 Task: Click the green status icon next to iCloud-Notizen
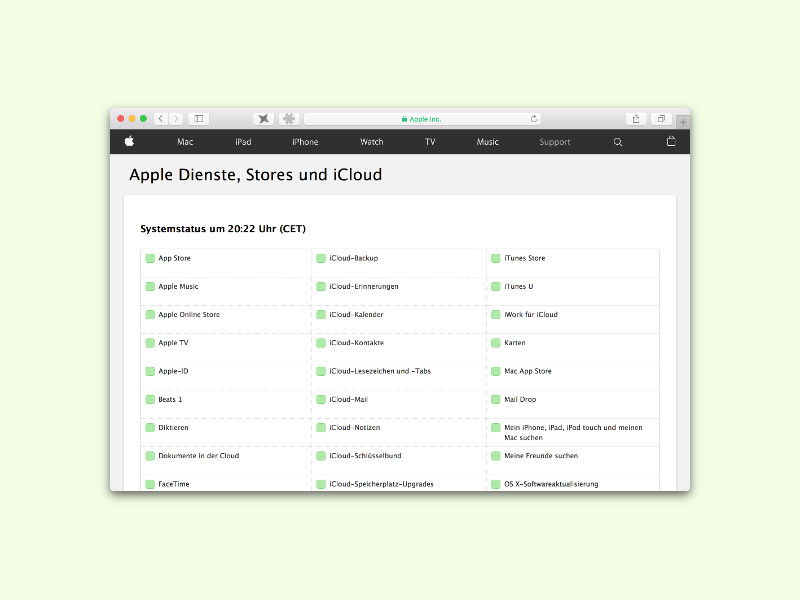click(x=321, y=428)
